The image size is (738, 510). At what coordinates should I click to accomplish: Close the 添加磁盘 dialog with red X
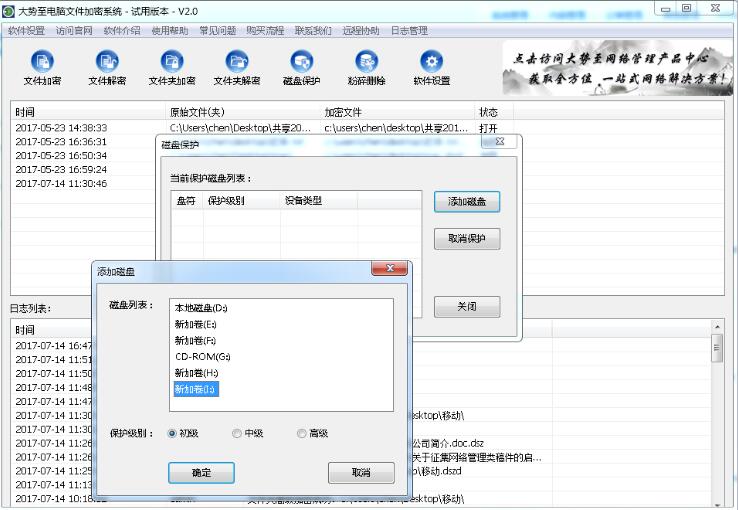[x=390, y=268]
